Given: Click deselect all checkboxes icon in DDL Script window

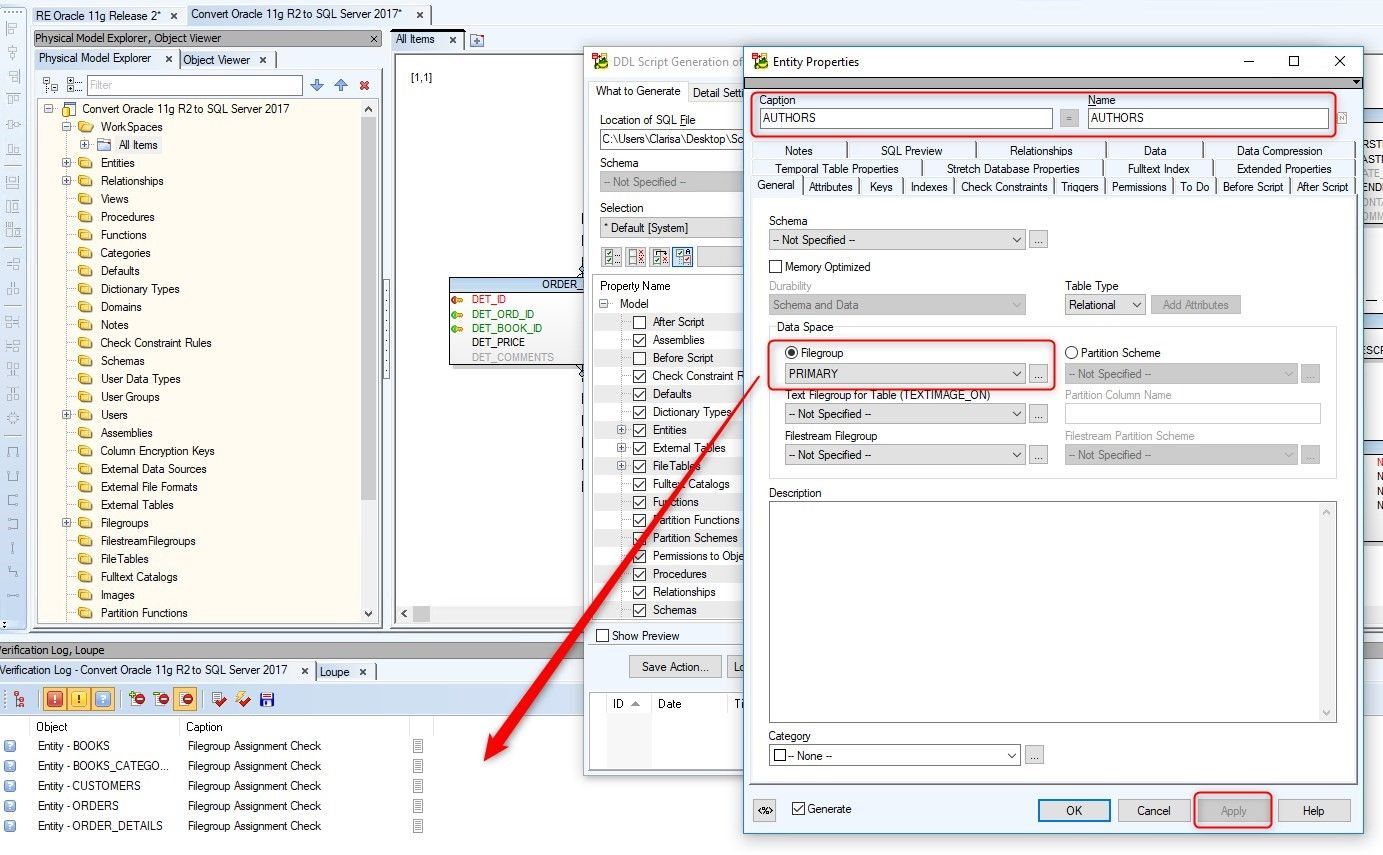Looking at the screenshot, I should (x=636, y=257).
